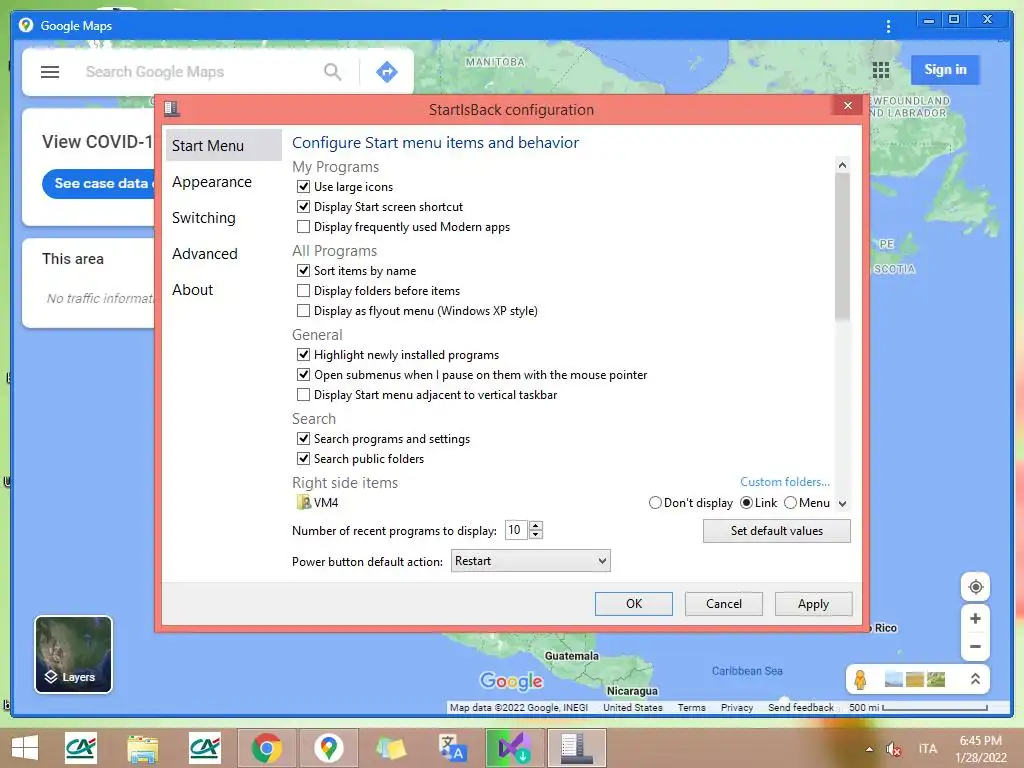Show hidden tray icons arrow

869,749
